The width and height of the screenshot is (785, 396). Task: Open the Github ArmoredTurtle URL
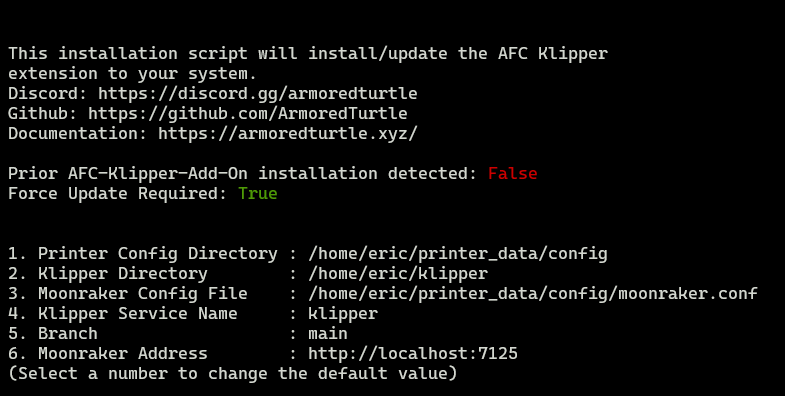point(248,114)
